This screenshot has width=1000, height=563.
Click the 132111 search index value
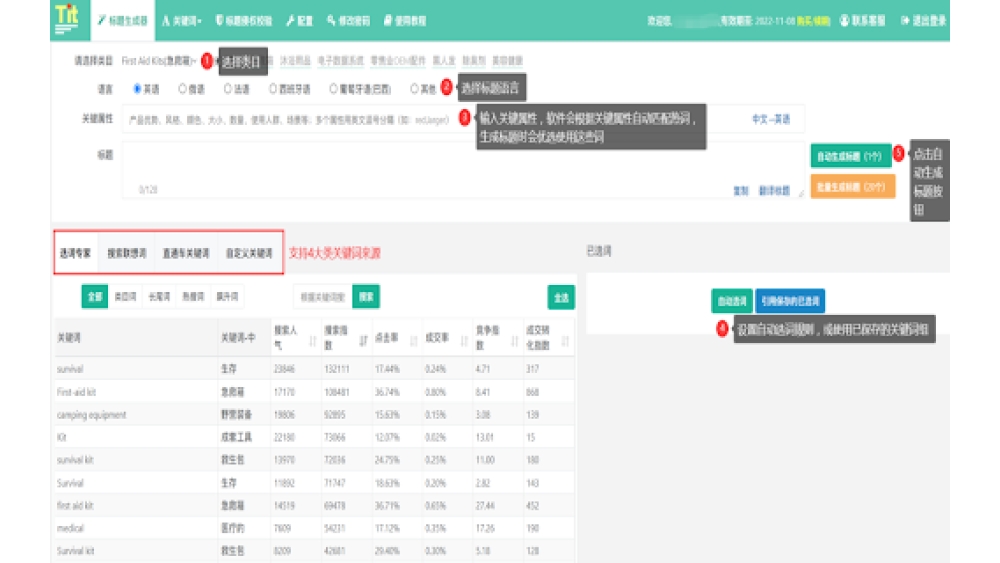point(336,369)
